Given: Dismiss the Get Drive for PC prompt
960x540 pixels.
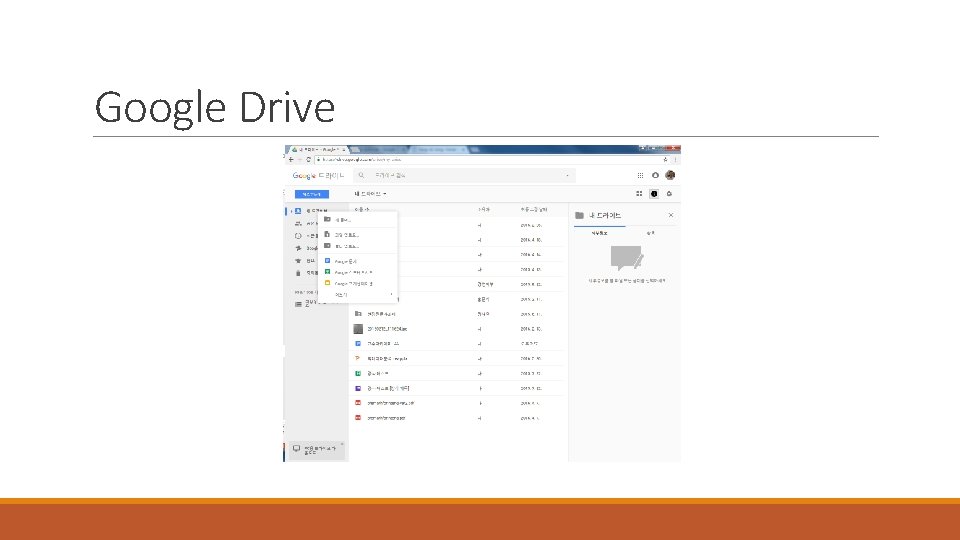Looking at the screenshot, I should [x=342, y=444].
